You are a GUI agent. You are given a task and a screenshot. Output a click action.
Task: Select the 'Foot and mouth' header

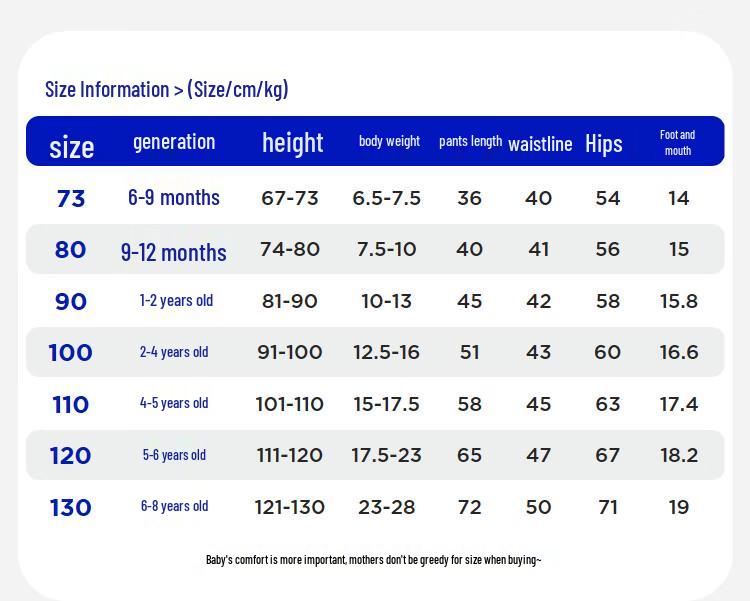tap(678, 142)
